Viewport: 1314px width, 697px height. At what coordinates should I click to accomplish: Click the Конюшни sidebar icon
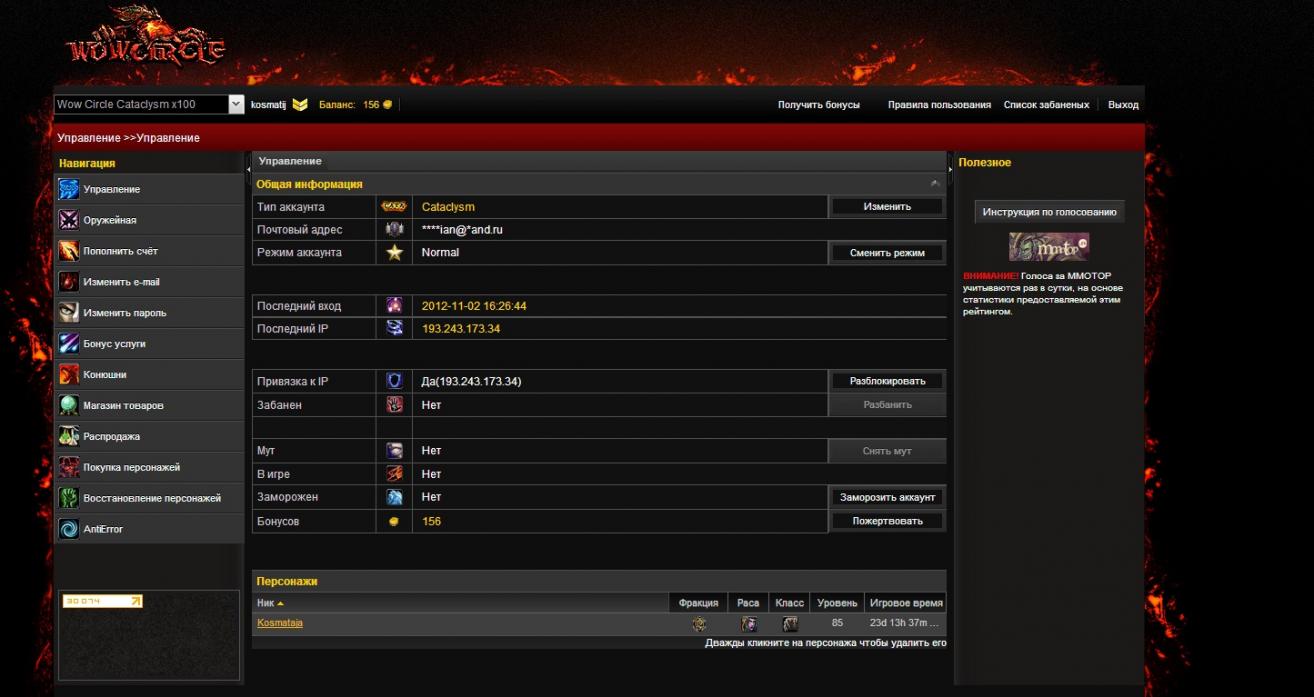69,375
